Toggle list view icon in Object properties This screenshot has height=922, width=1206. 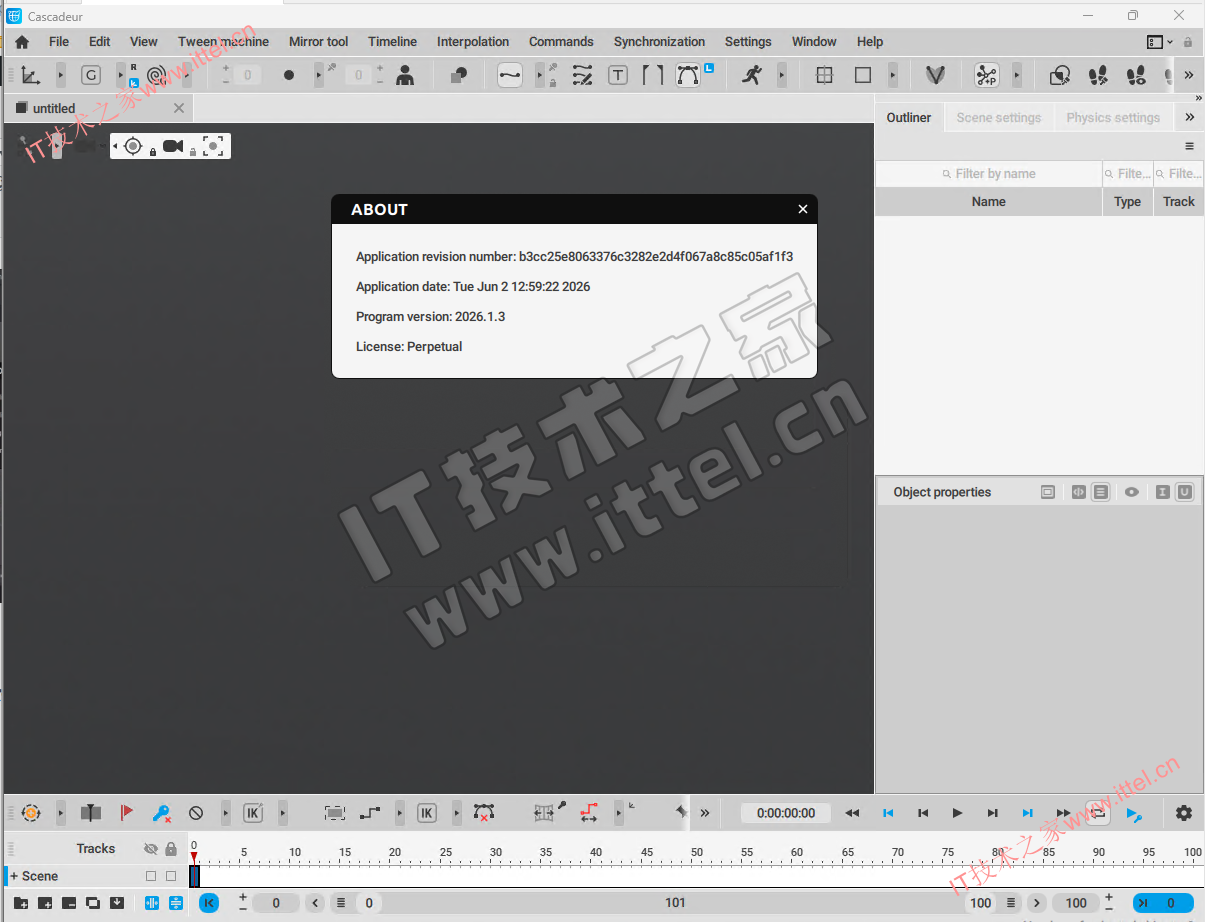tap(1100, 492)
